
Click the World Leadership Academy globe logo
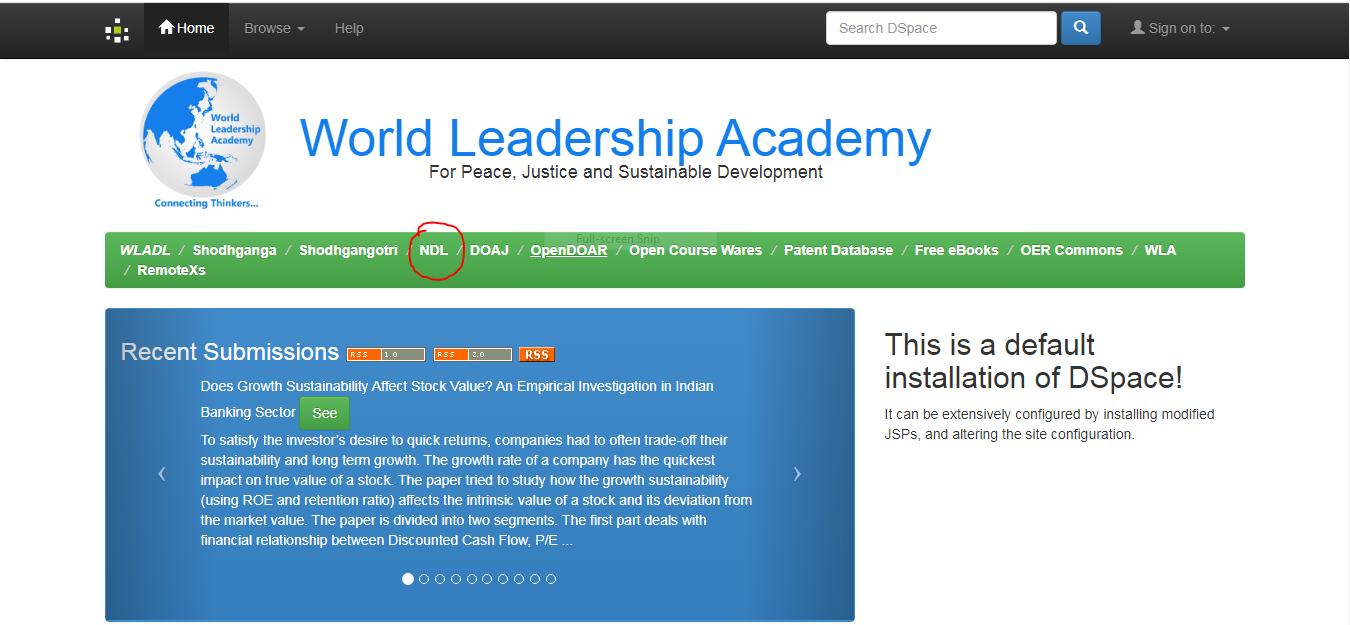204,139
